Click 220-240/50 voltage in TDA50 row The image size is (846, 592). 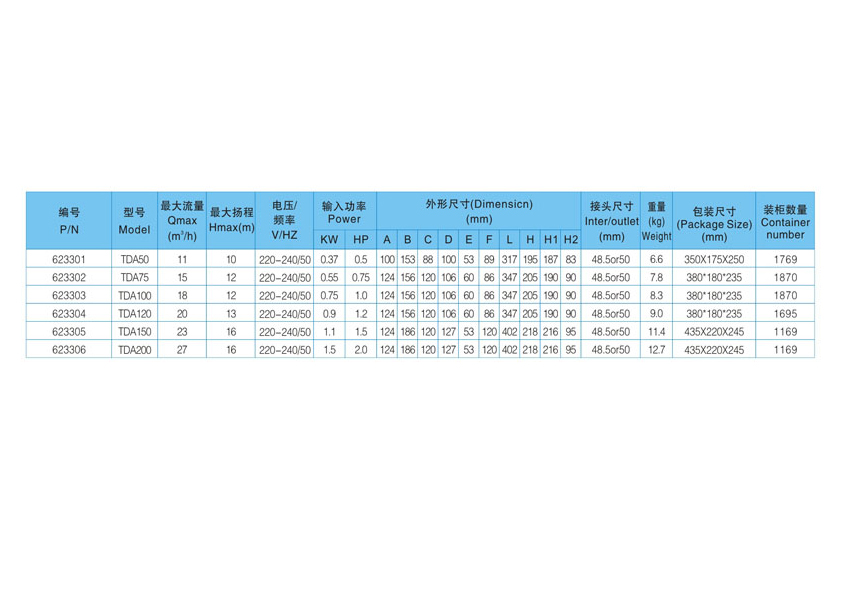tap(285, 260)
